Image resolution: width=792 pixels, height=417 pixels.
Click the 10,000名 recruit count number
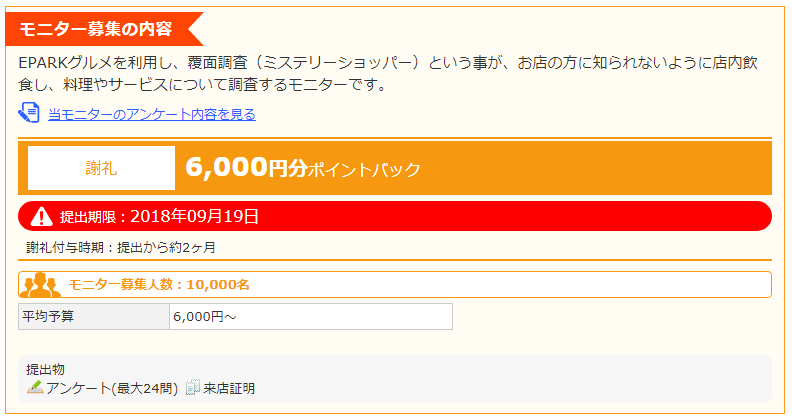(x=218, y=285)
